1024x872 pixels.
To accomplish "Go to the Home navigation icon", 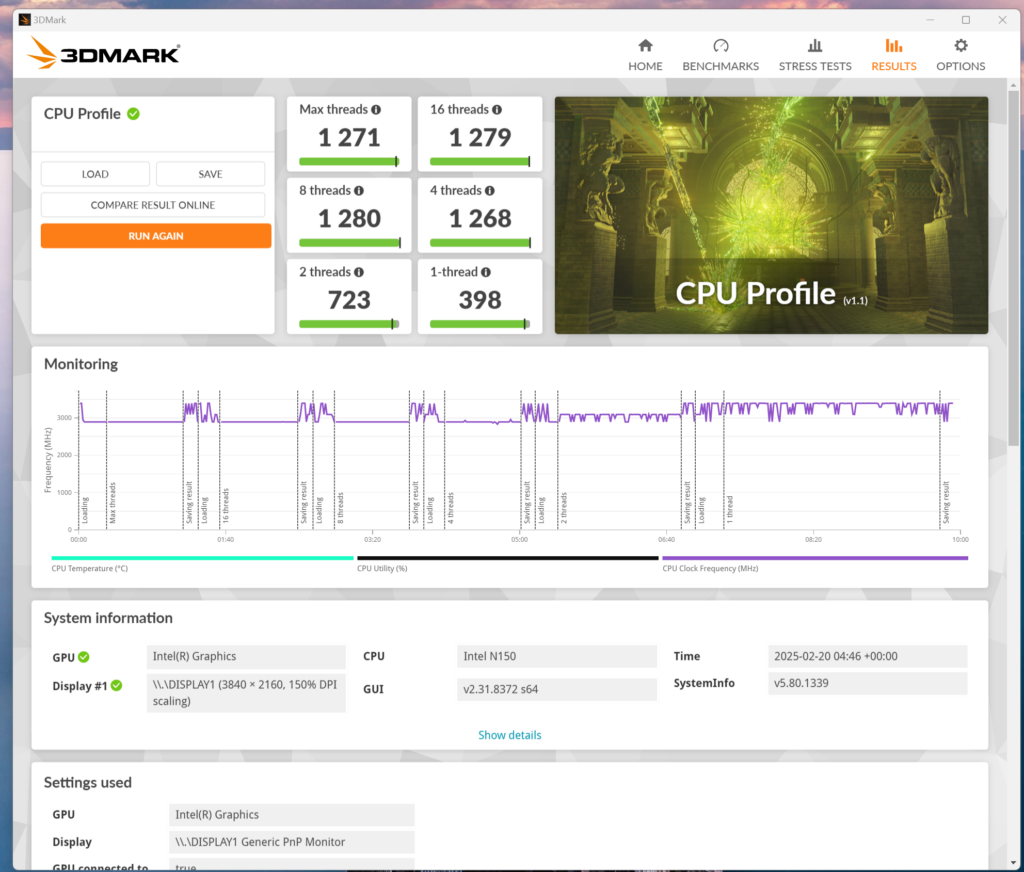I will click(645, 46).
